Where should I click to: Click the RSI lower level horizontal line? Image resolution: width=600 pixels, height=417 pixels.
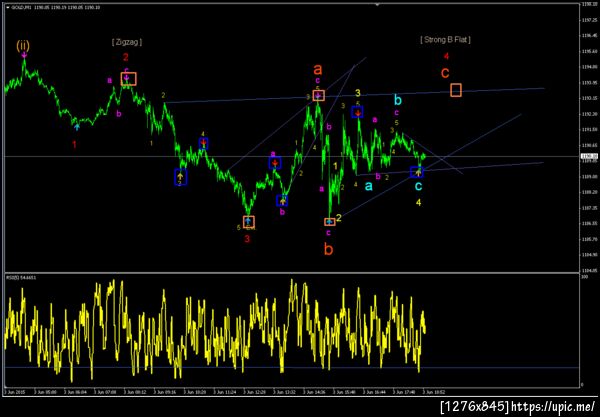click(292, 368)
